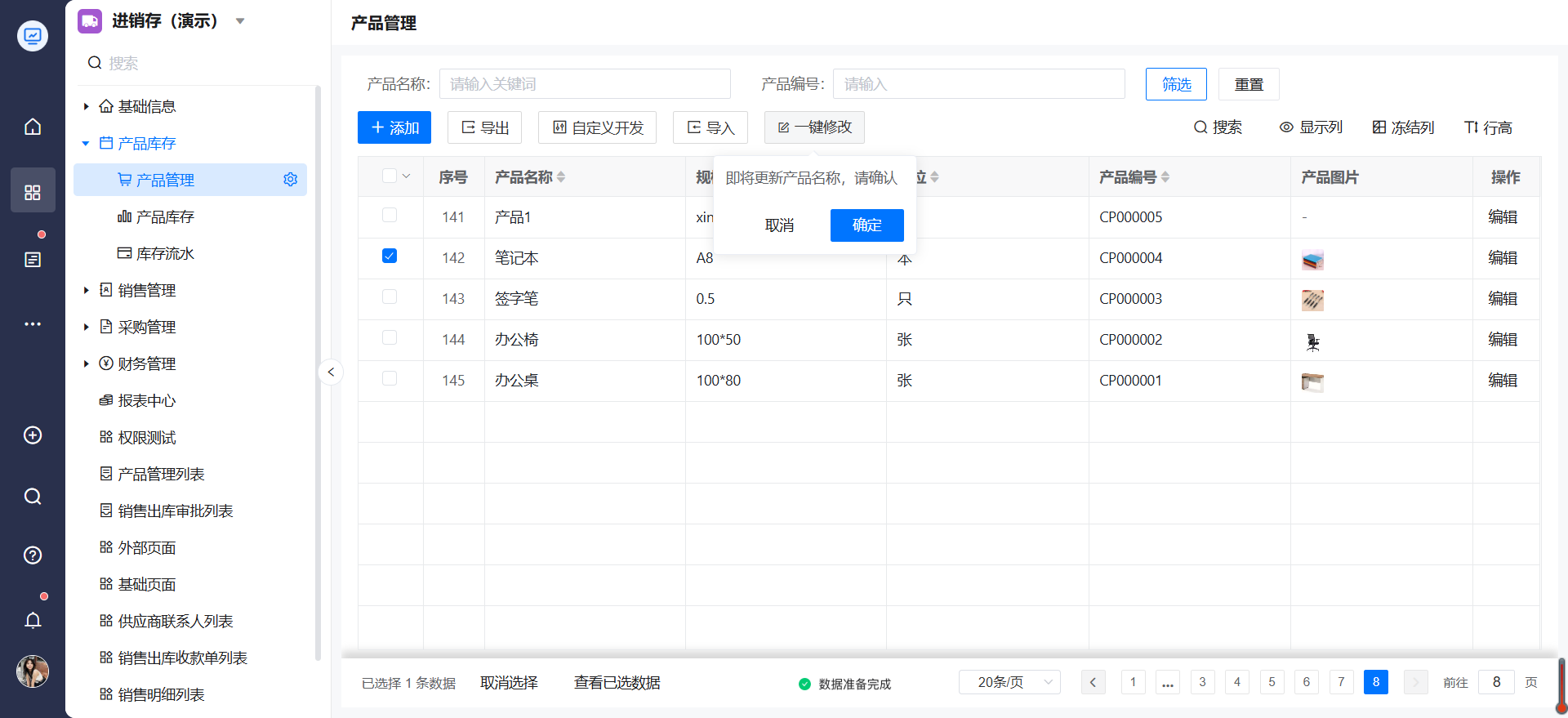Open 库存流水 in the sidebar menu
This screenshot has width=1568, height=718.
tap(165, 254)
